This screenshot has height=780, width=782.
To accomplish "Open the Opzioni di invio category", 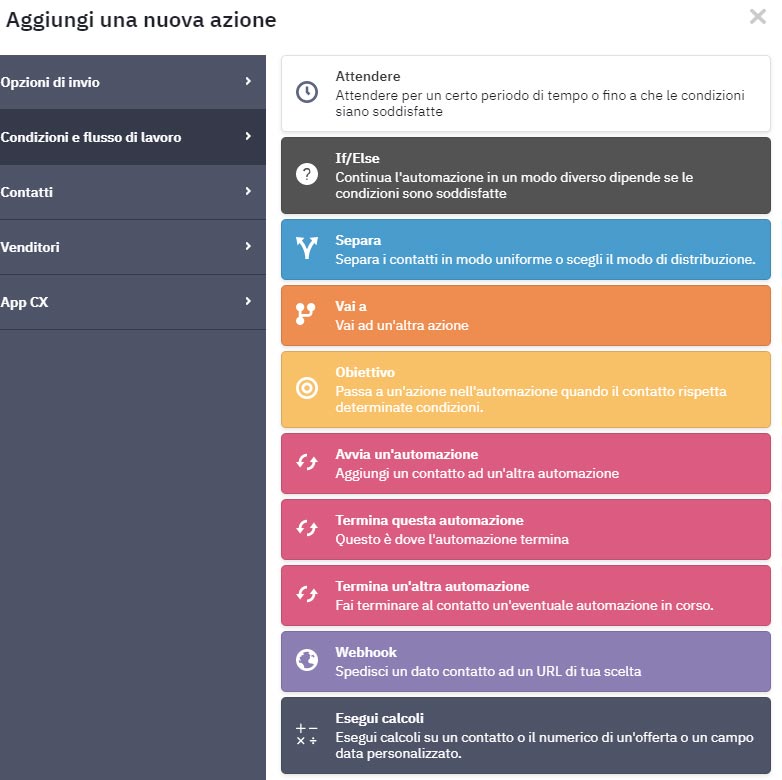I will tap(133, 82).
